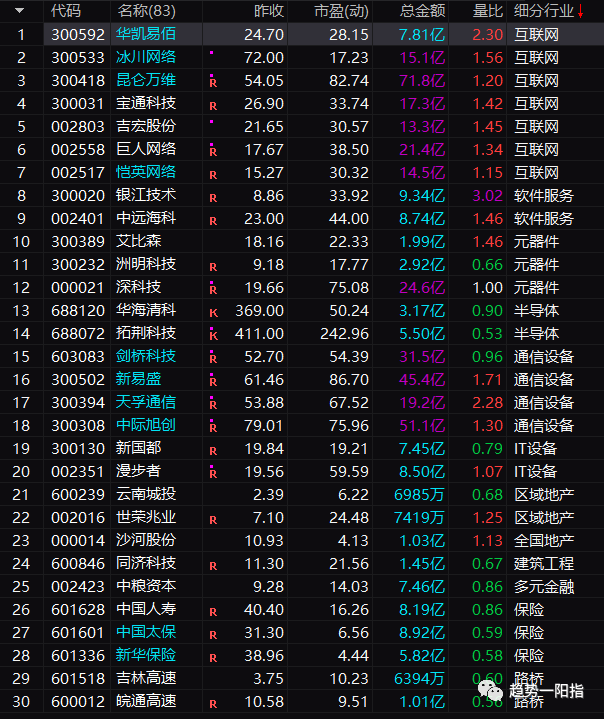This screenshot has height=719, width=604.
Task: Click 深科技 total amount 24.6亿
Action: (422, 288)
